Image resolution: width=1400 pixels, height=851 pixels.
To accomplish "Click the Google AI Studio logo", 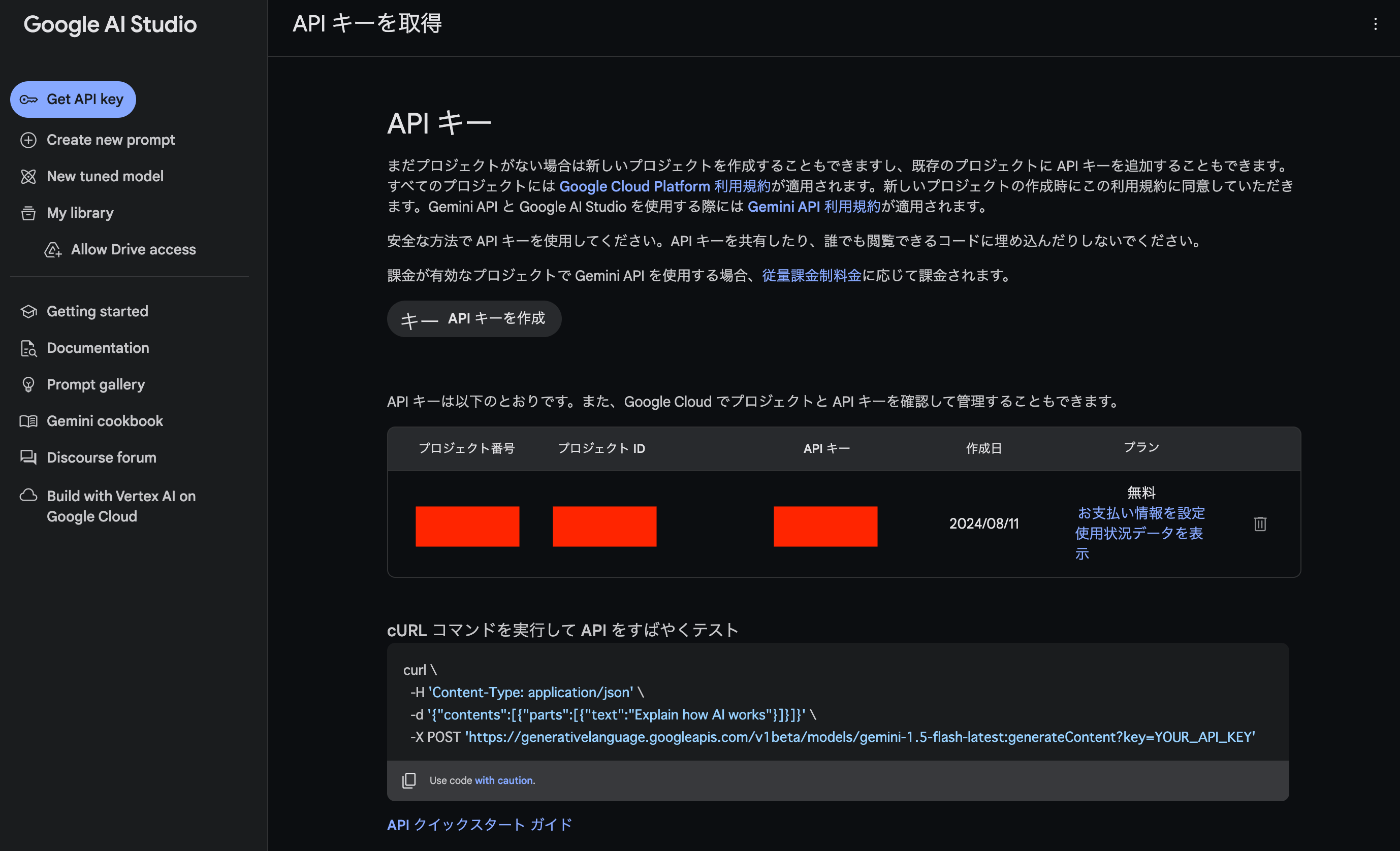I will (110, 26).
